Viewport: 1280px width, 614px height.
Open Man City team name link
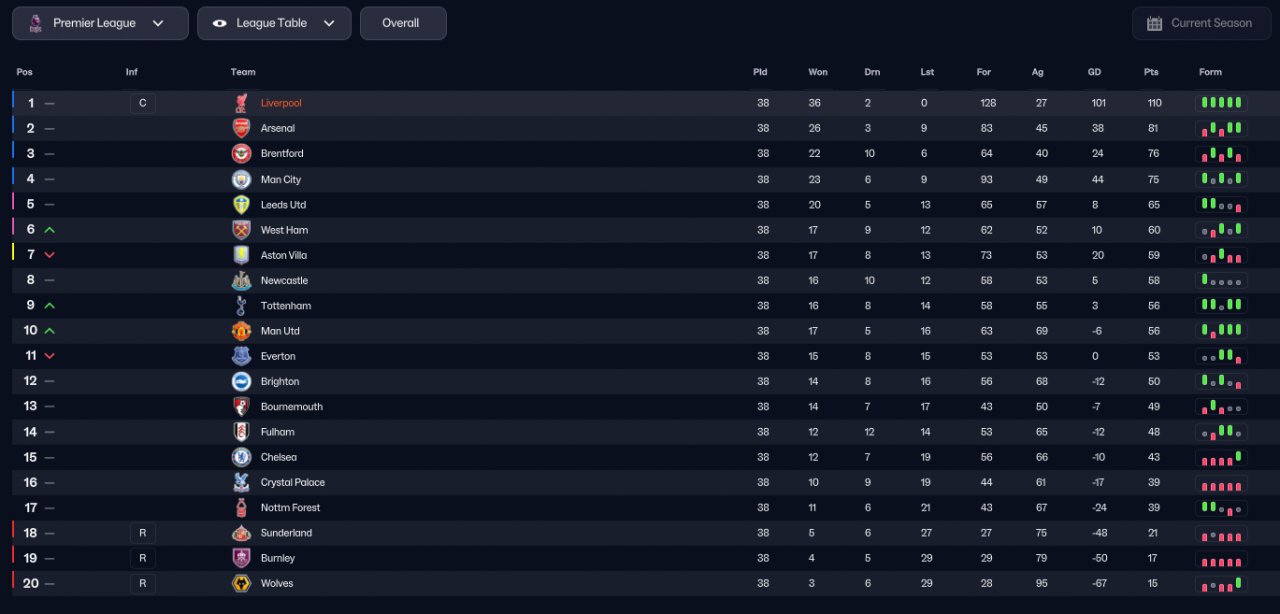pos(281,179)
